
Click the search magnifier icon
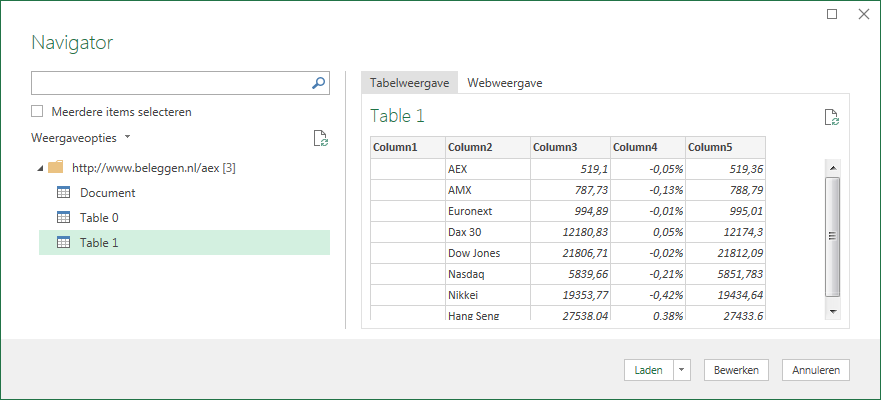(x=319, y=83)
